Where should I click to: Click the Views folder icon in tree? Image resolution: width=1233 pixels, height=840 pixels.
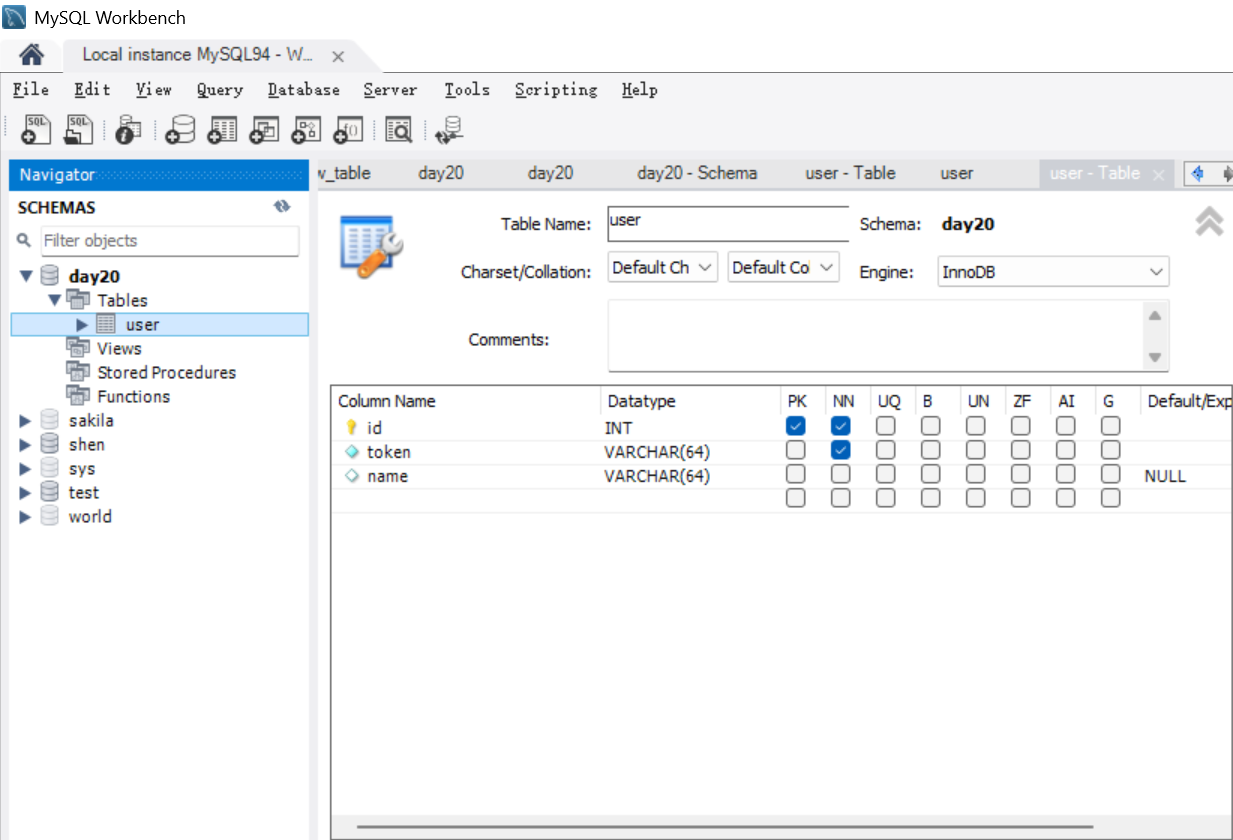[78, 347]
